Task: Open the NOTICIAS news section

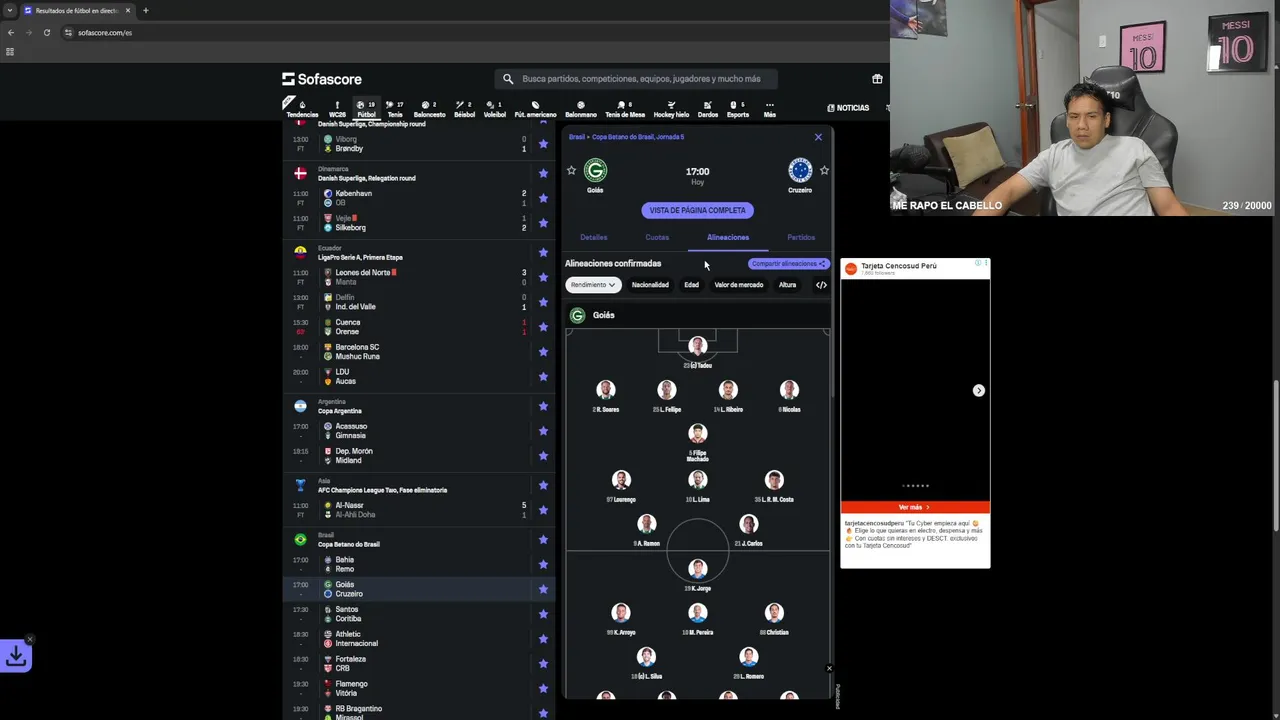Action: [x=848, y=108]
